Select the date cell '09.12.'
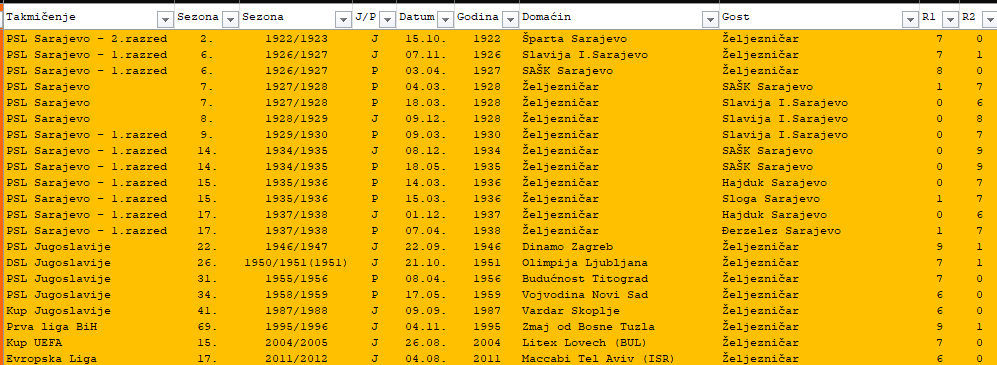 (x=425, y=119)
